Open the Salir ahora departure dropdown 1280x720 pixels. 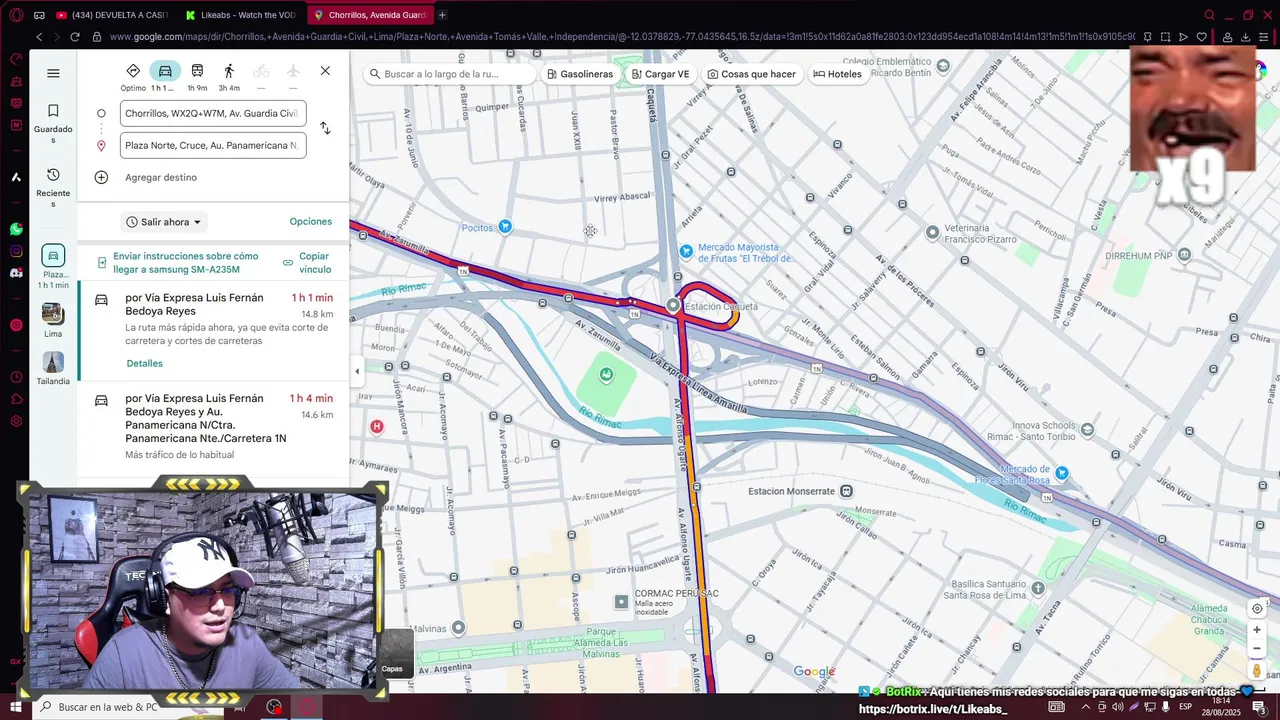164,222
